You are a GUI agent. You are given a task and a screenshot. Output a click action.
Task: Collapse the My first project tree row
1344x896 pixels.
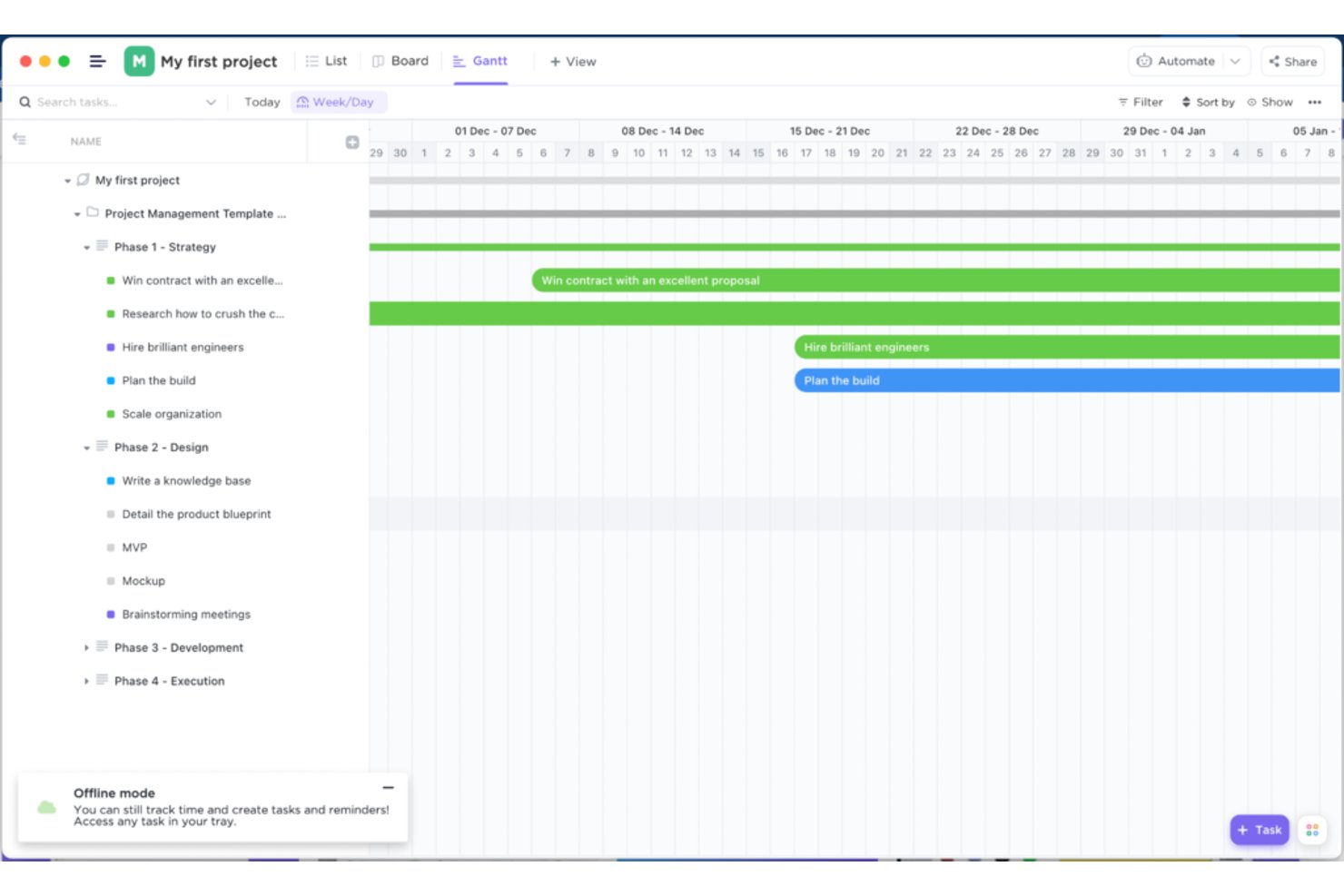67,181
